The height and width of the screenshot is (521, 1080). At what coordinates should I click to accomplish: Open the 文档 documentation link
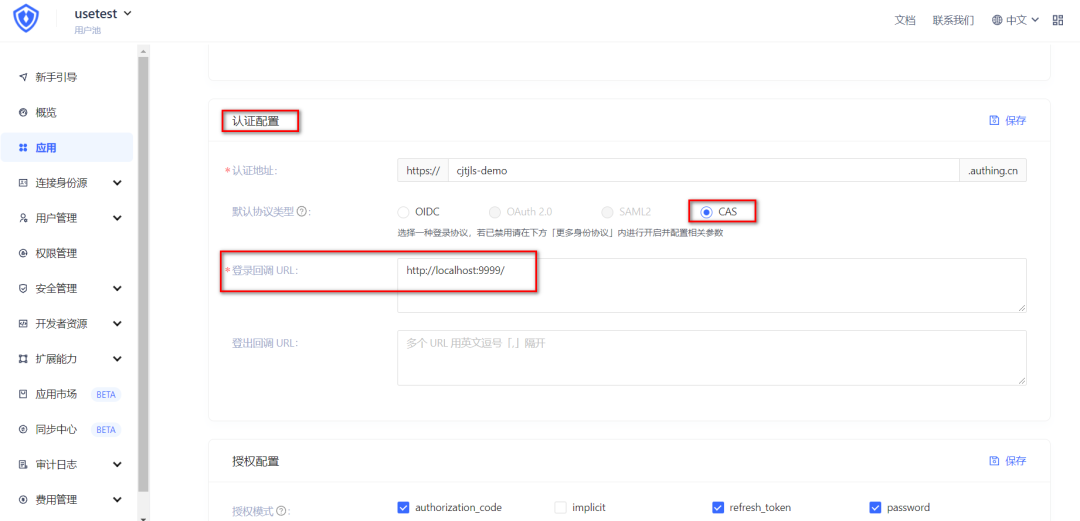(x=904, y=20)
